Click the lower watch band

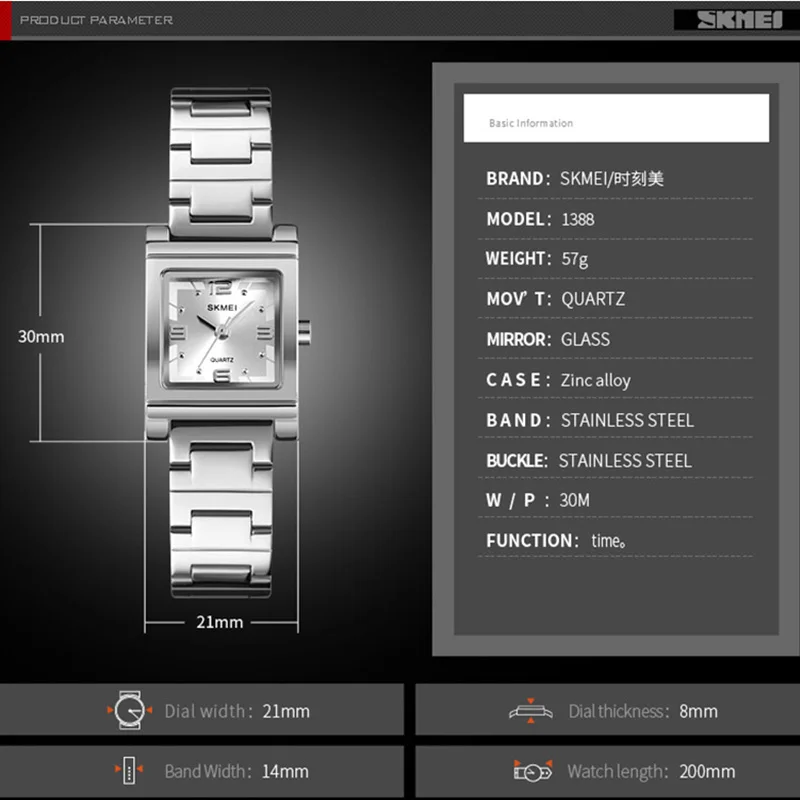(221, 510)
